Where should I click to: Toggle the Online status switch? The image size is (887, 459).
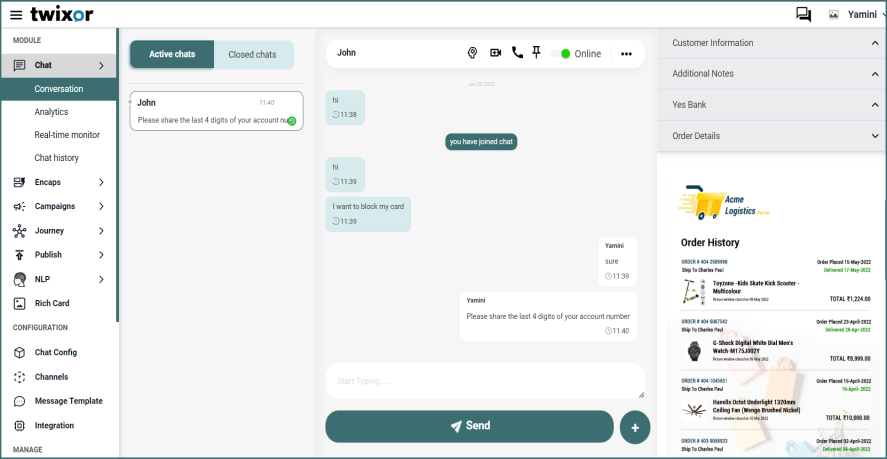coord(560,54)
